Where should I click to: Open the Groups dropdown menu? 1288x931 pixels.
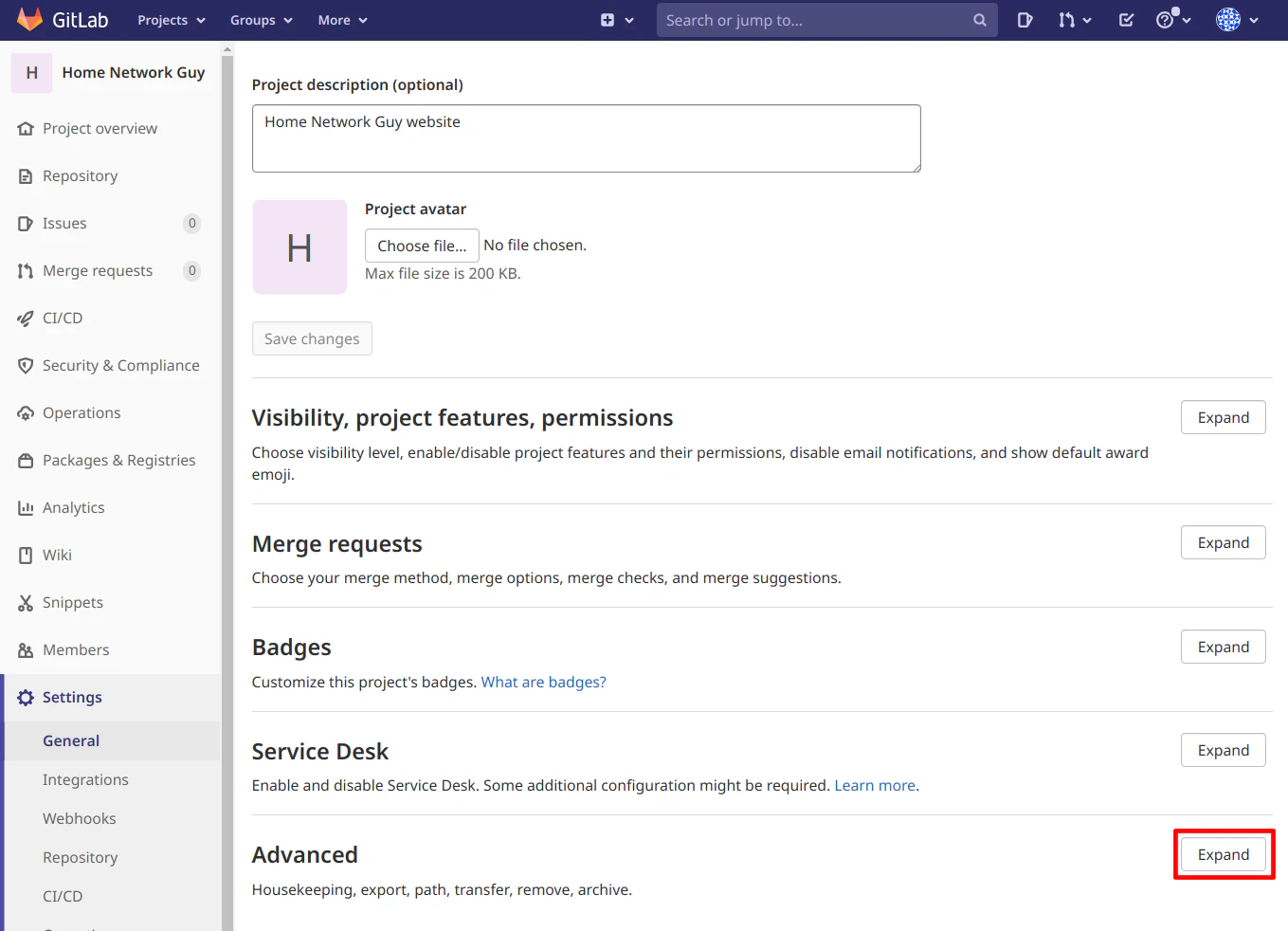coord(262,20)
